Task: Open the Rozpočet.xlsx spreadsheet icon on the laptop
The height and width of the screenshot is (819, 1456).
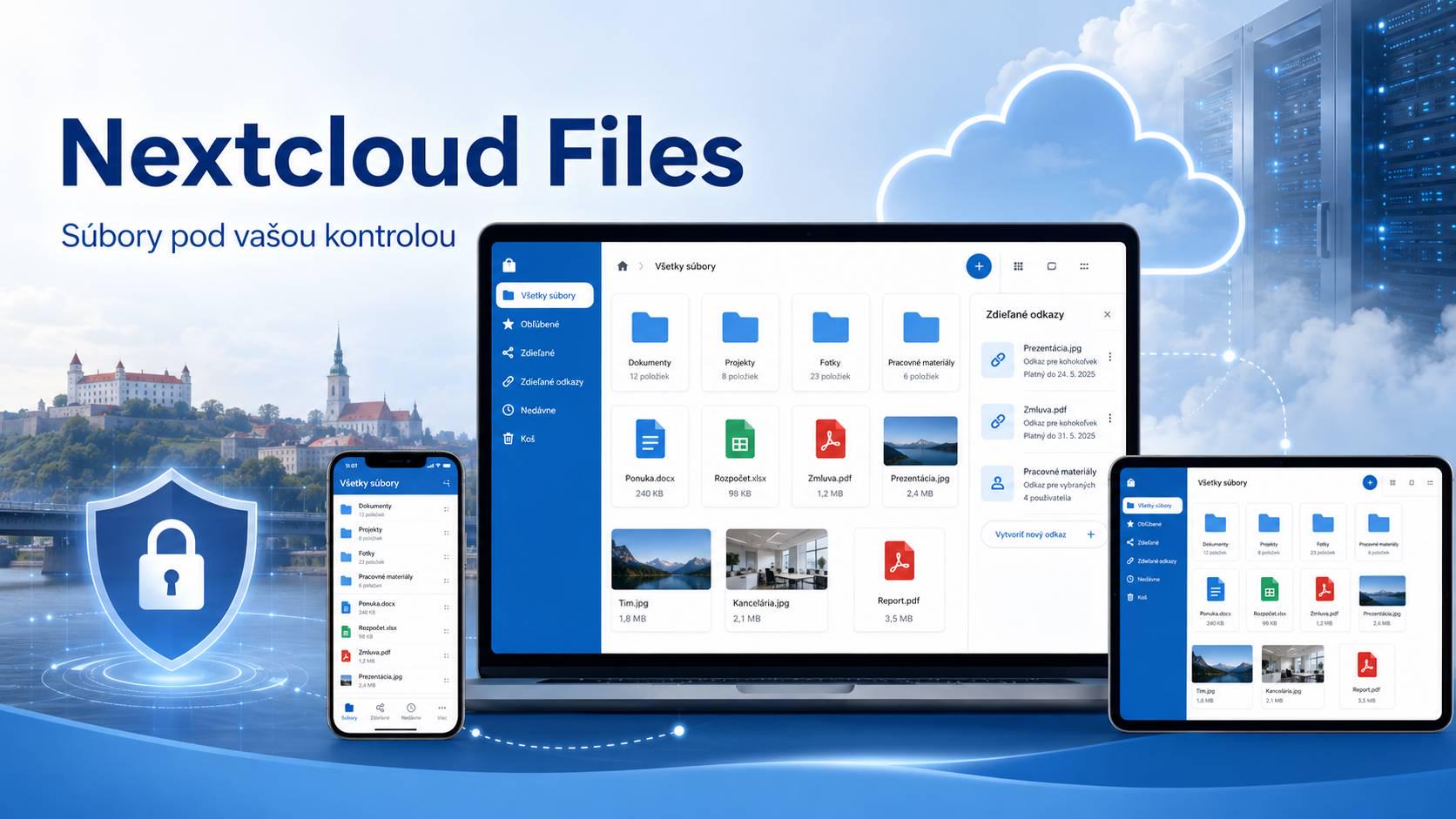Action: [x=740, y=439]
